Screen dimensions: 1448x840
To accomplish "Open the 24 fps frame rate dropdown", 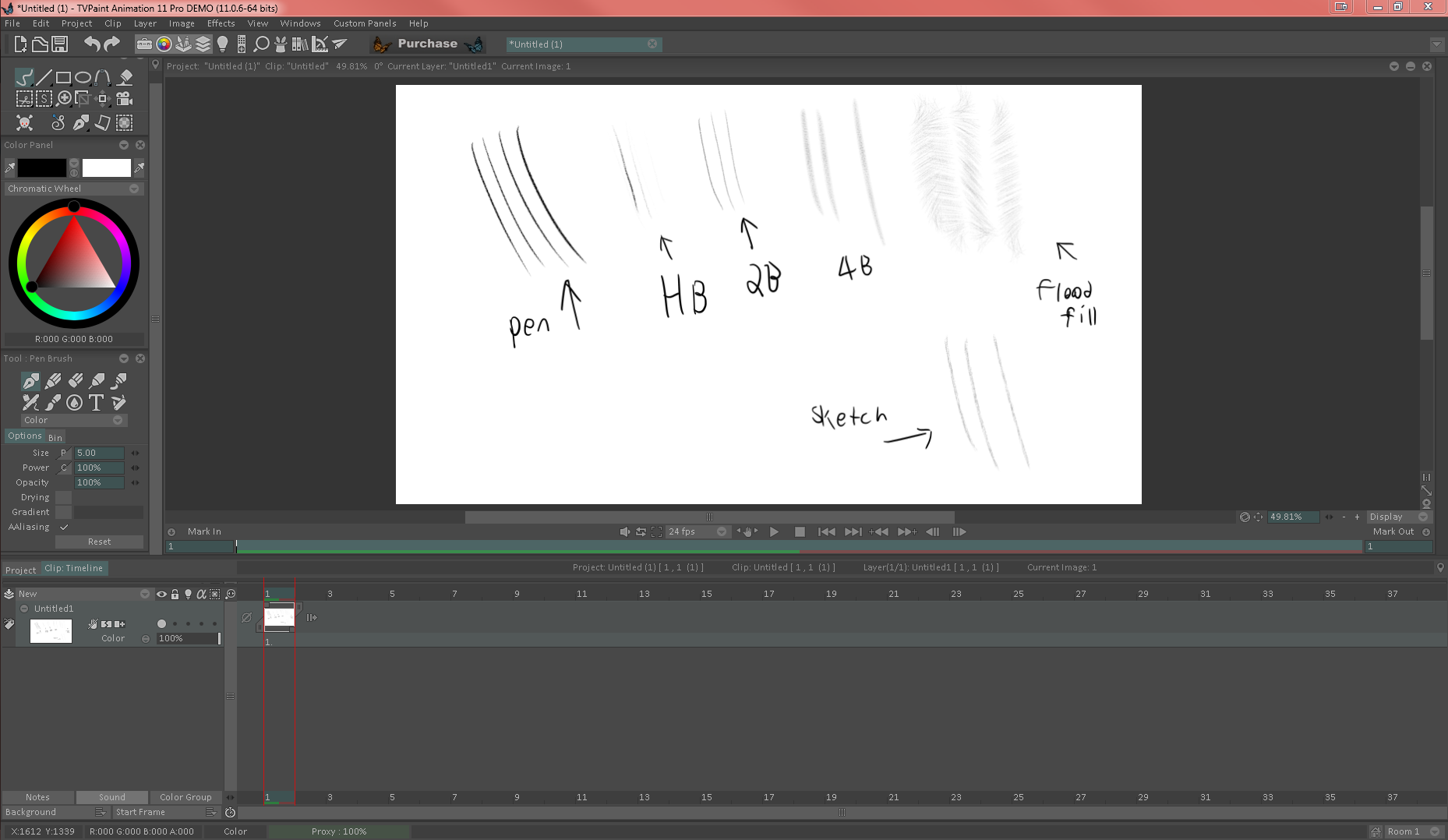I will [x=697, y=531].
